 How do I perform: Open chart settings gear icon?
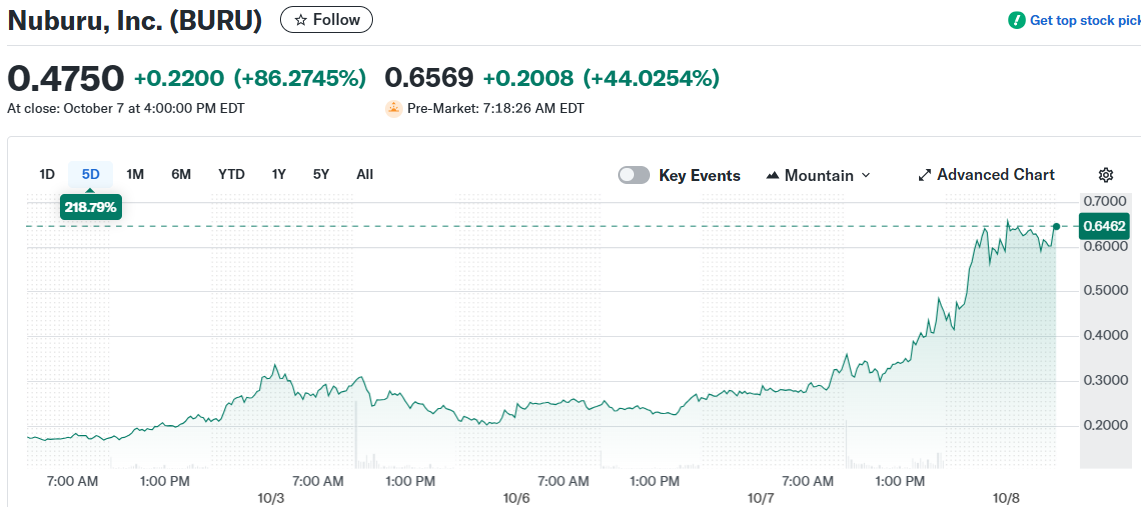1106,175
